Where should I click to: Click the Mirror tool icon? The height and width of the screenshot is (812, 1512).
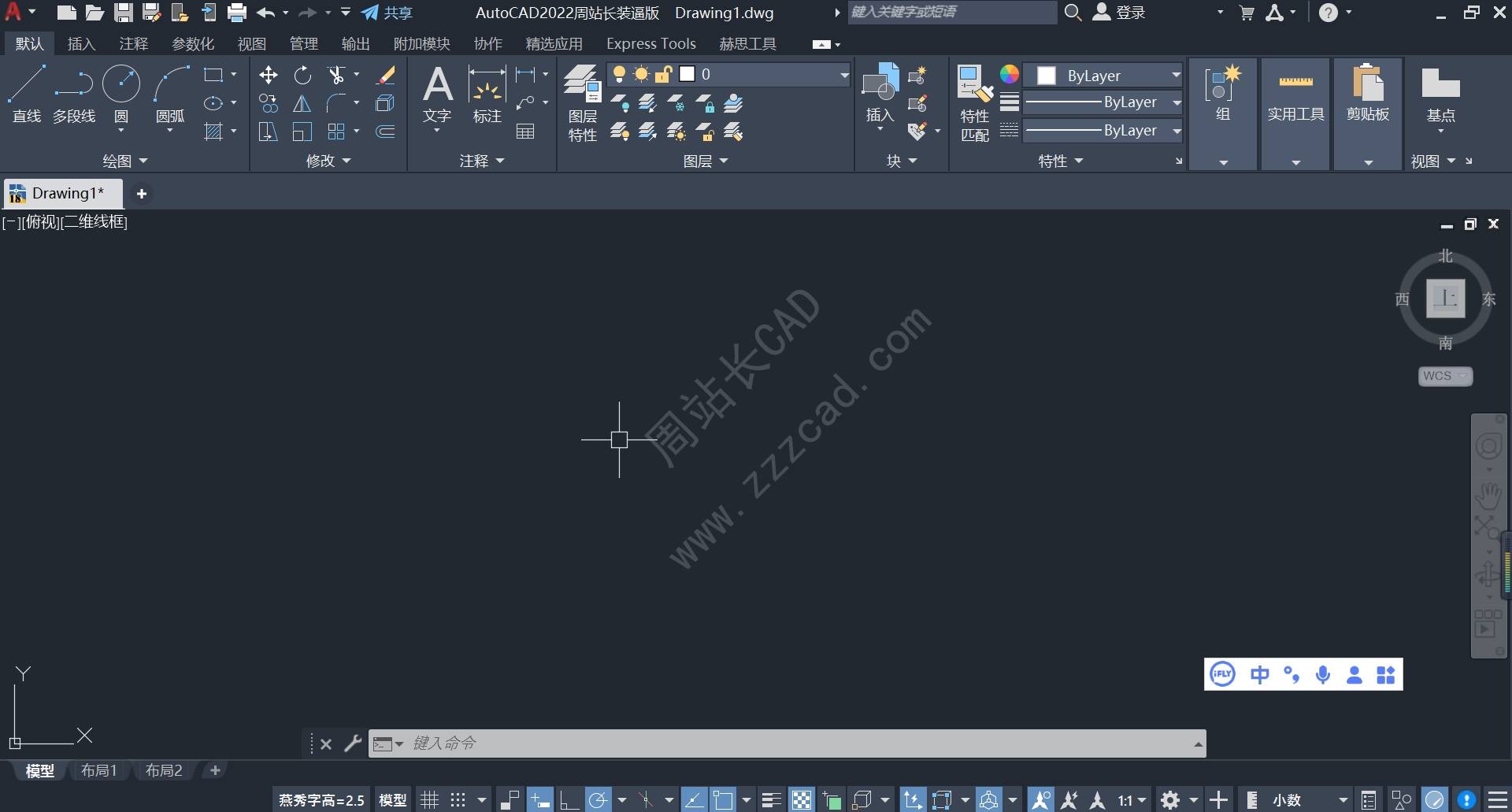point(302,103)
